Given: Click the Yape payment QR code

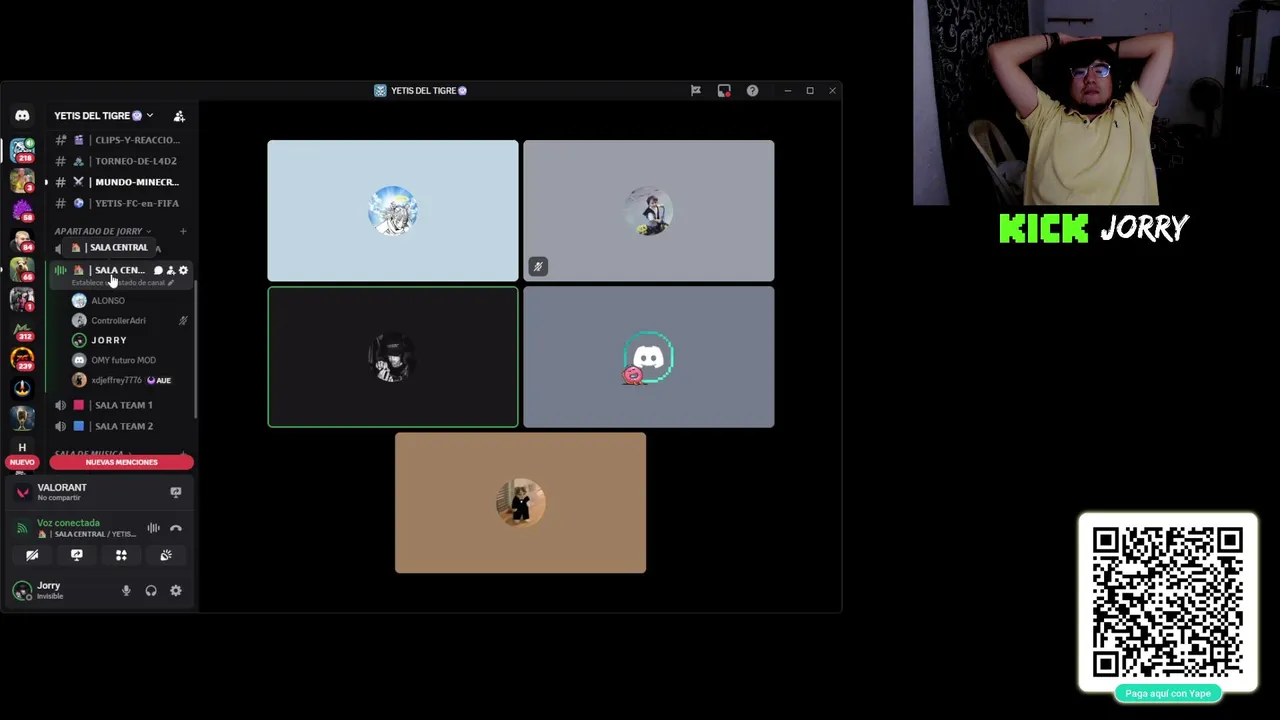Looking at the screenshot, I should click(x=1167, y=603).
